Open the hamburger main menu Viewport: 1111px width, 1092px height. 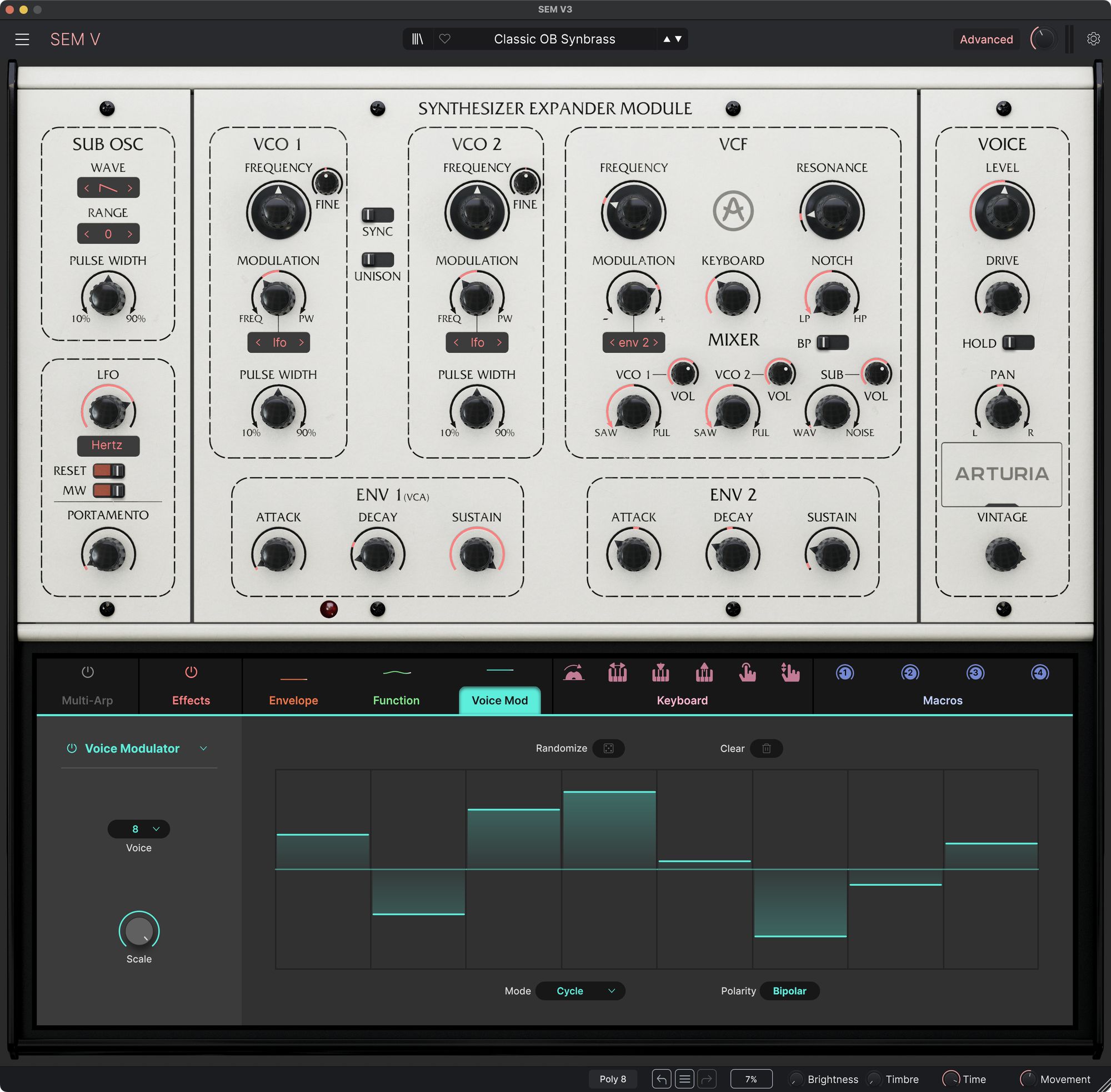[22, 39]
